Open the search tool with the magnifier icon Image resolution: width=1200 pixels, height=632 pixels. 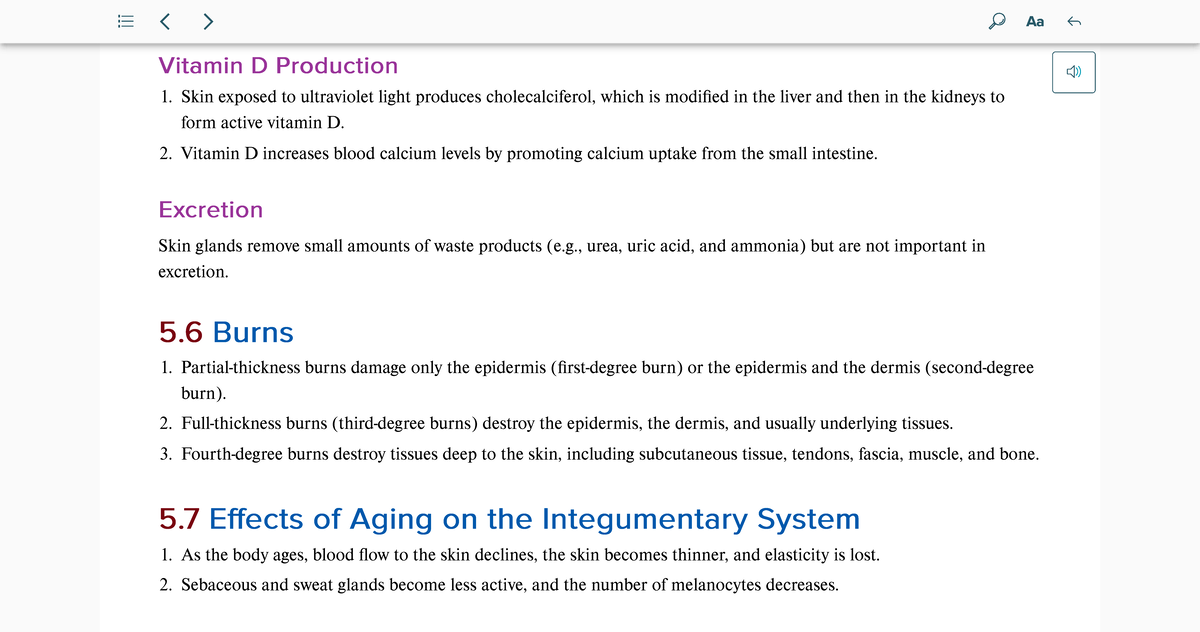pos(996,21)
